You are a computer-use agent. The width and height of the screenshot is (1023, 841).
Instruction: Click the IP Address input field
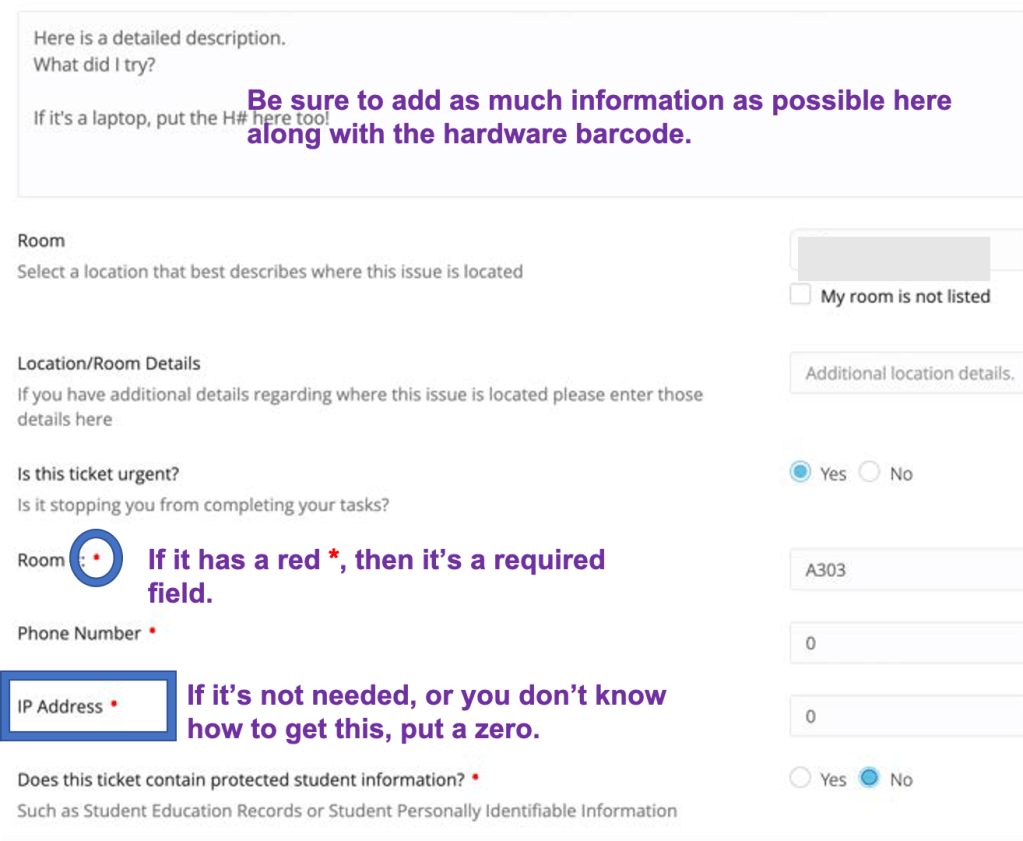[x=905, y=716]
